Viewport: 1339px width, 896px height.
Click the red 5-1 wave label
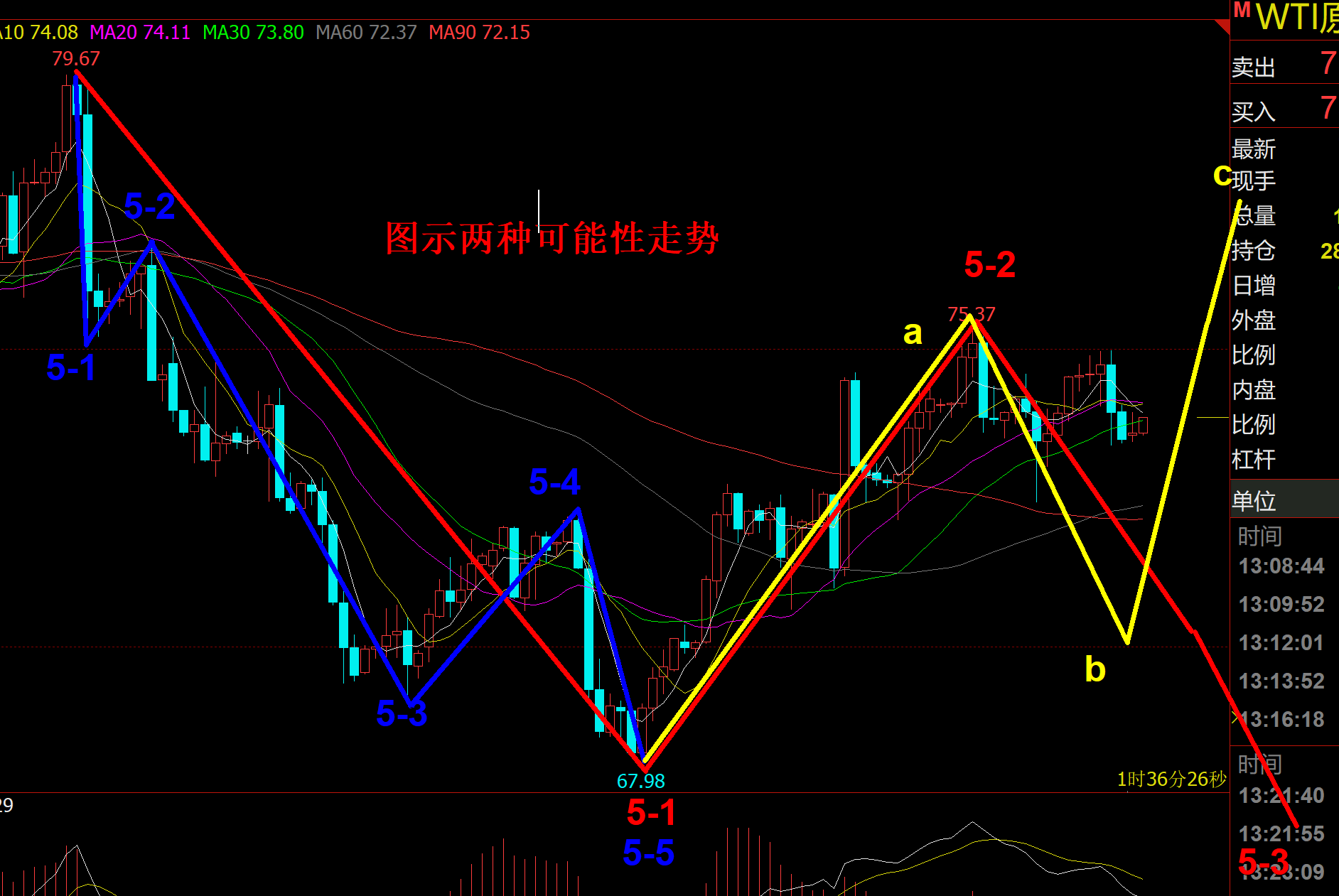[651, 812]
